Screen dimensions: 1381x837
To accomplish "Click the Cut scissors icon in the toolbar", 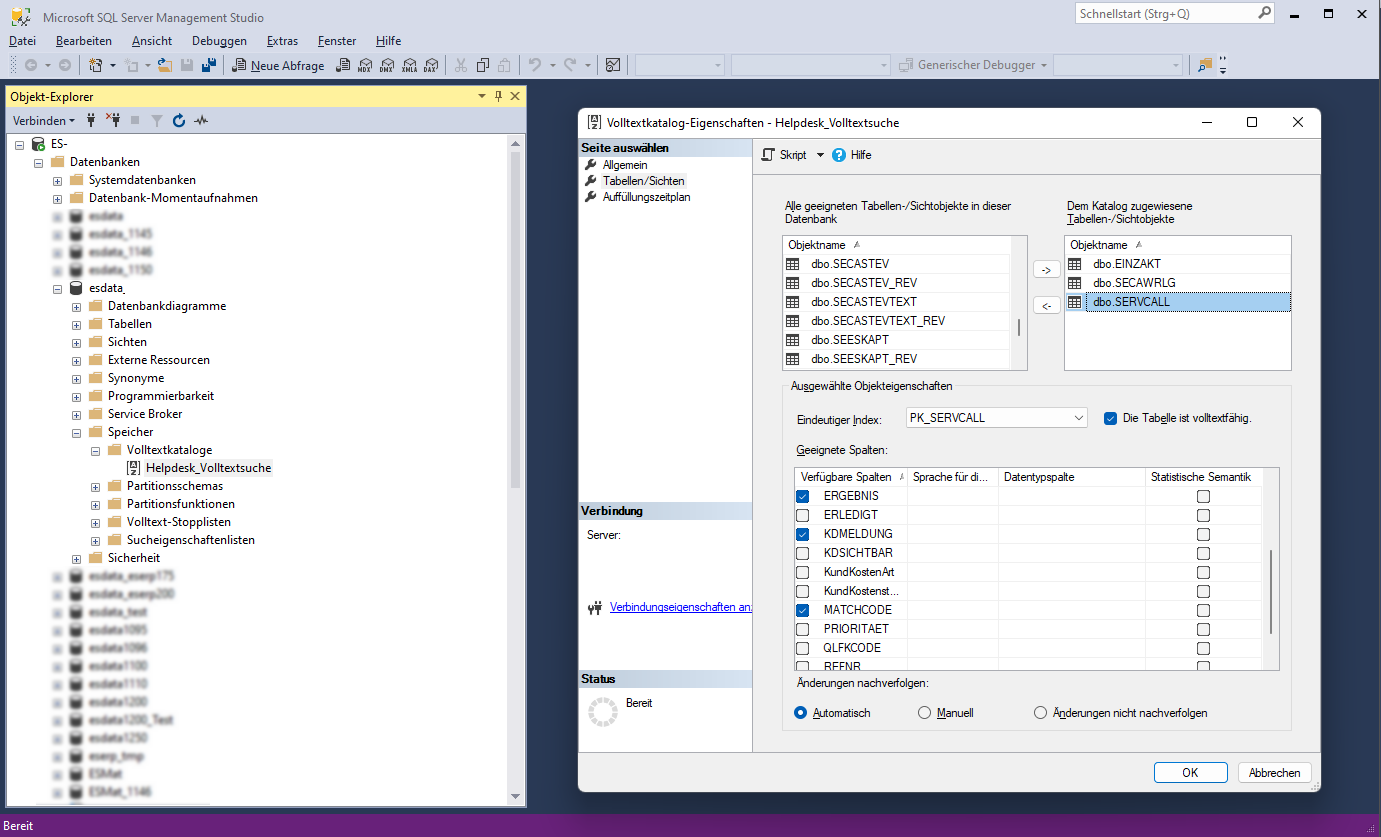I will point(461,65).
